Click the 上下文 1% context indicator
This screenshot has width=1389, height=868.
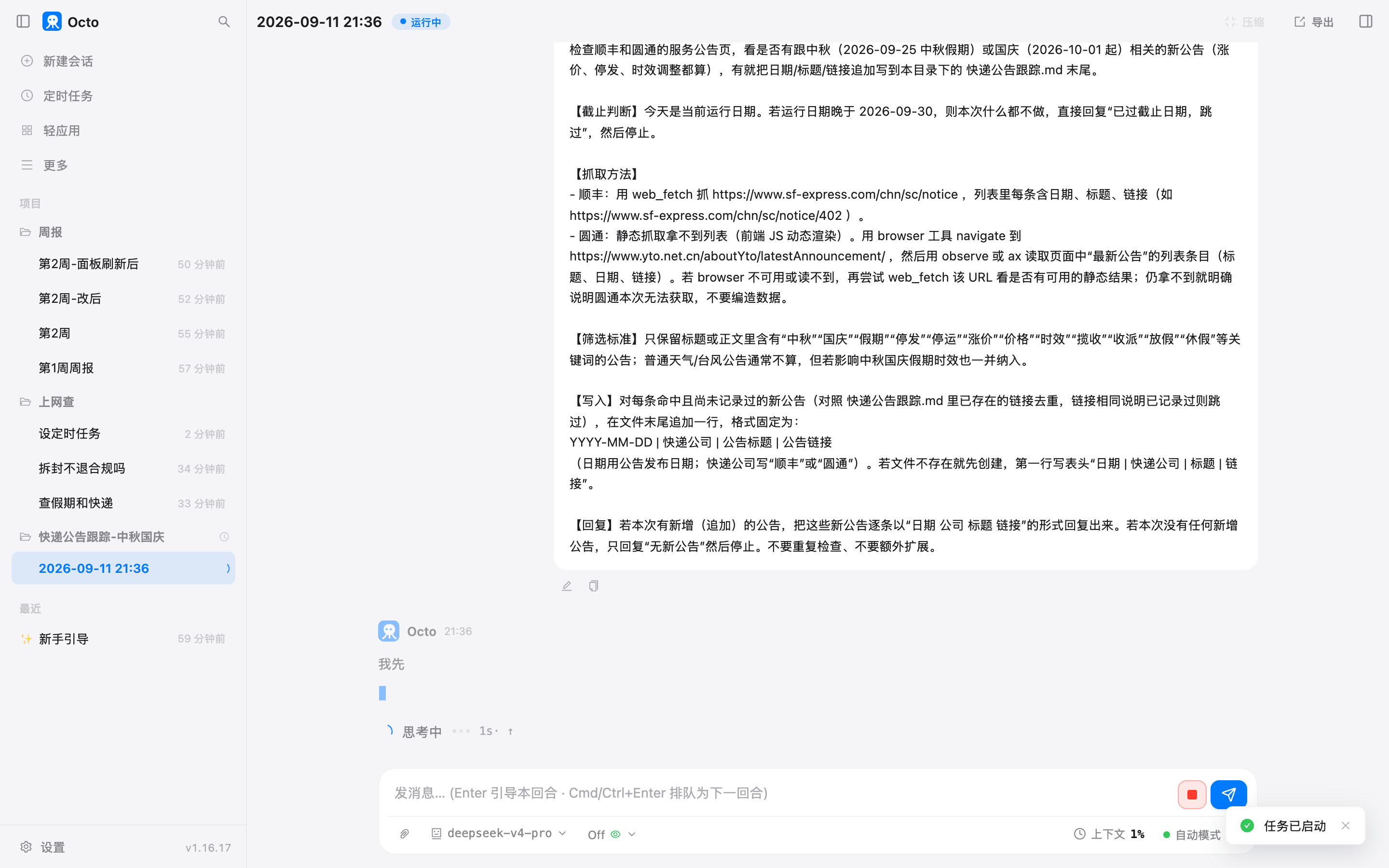1109,834
